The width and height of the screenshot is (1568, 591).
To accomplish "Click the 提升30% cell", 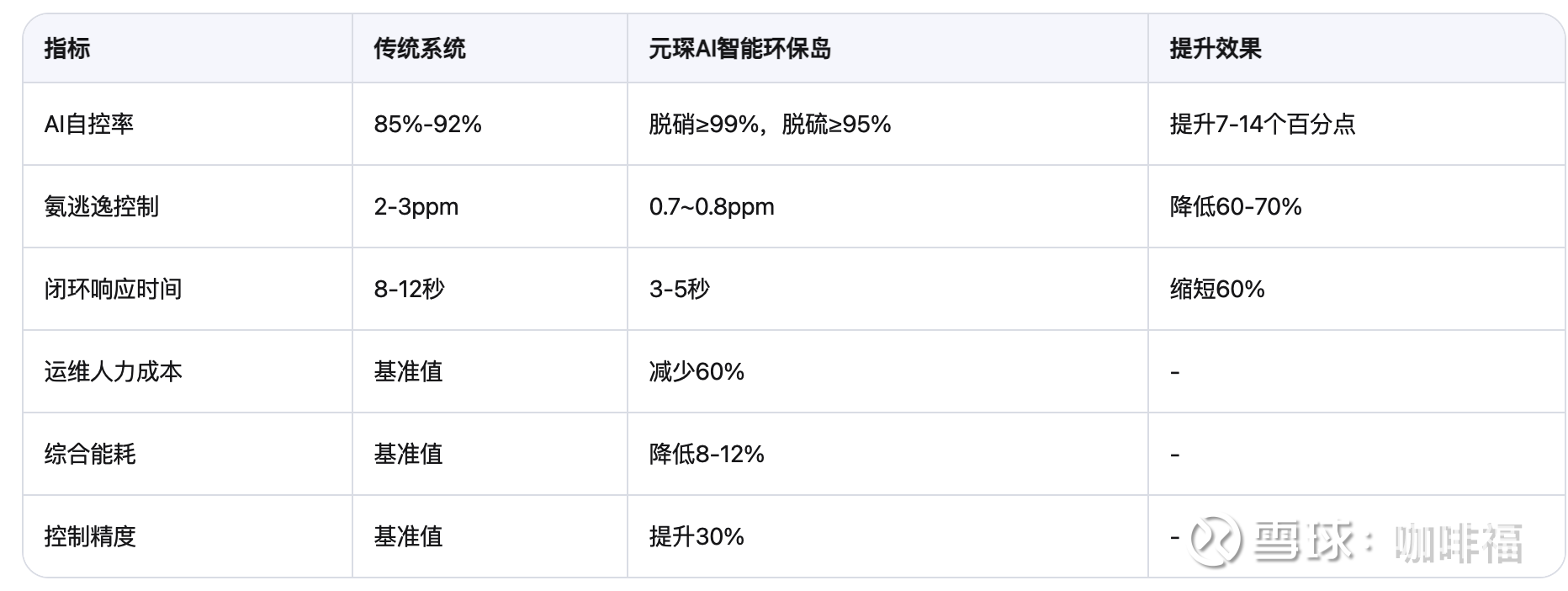I will pyautogui.click(x=697, y=537).
